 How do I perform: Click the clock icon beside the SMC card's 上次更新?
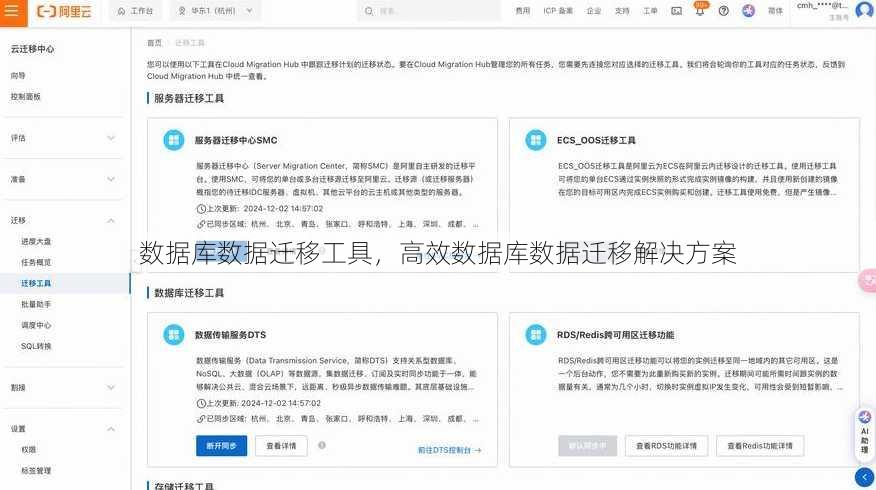[201, 208]
